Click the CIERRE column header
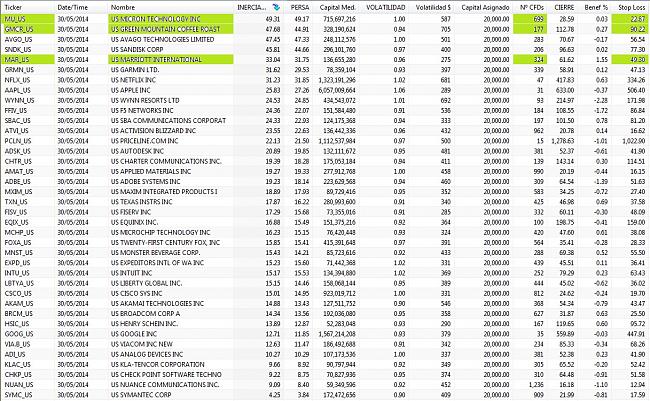The image size is (650, 401). click(564, 7)
